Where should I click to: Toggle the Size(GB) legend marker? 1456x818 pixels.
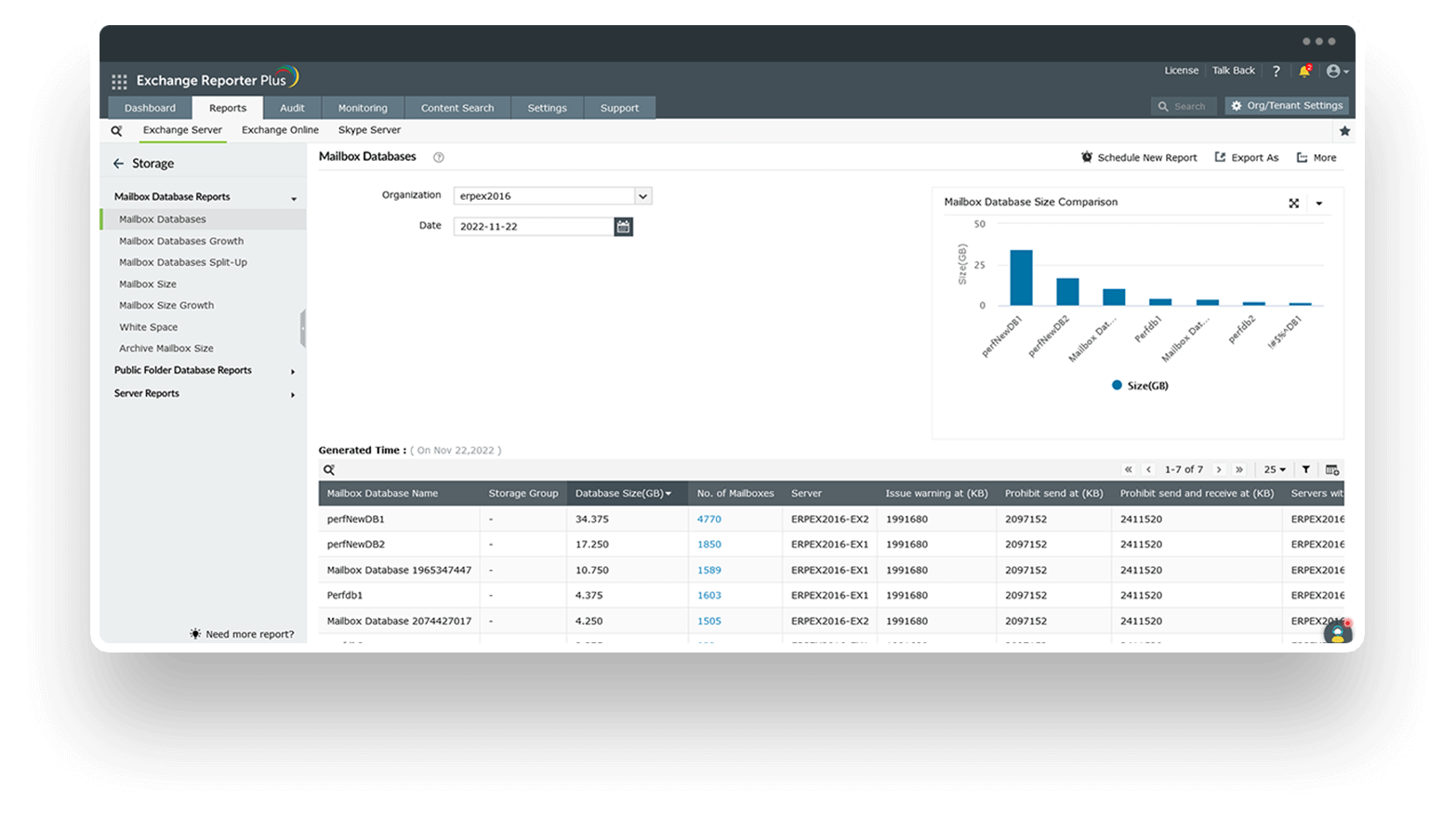coord(1117,385)
